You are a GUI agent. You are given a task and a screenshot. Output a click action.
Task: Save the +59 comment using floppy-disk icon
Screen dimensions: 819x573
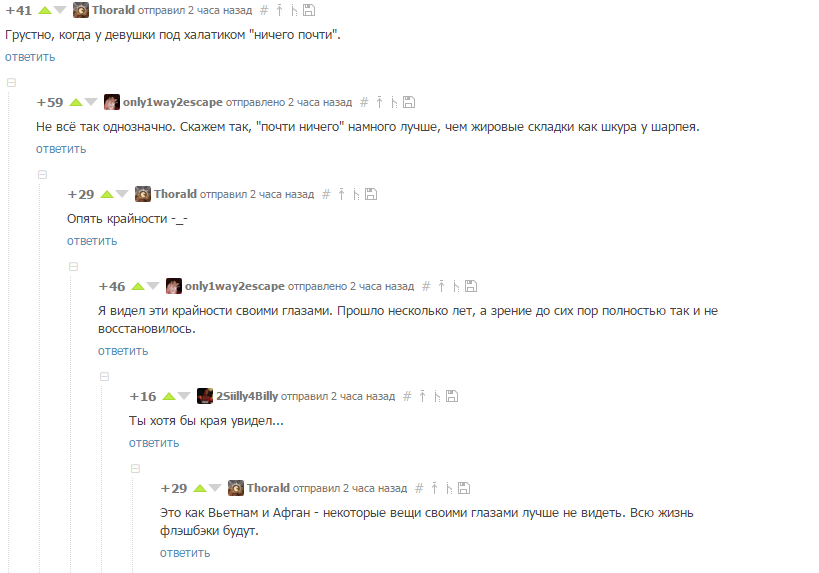pos(409,102)
